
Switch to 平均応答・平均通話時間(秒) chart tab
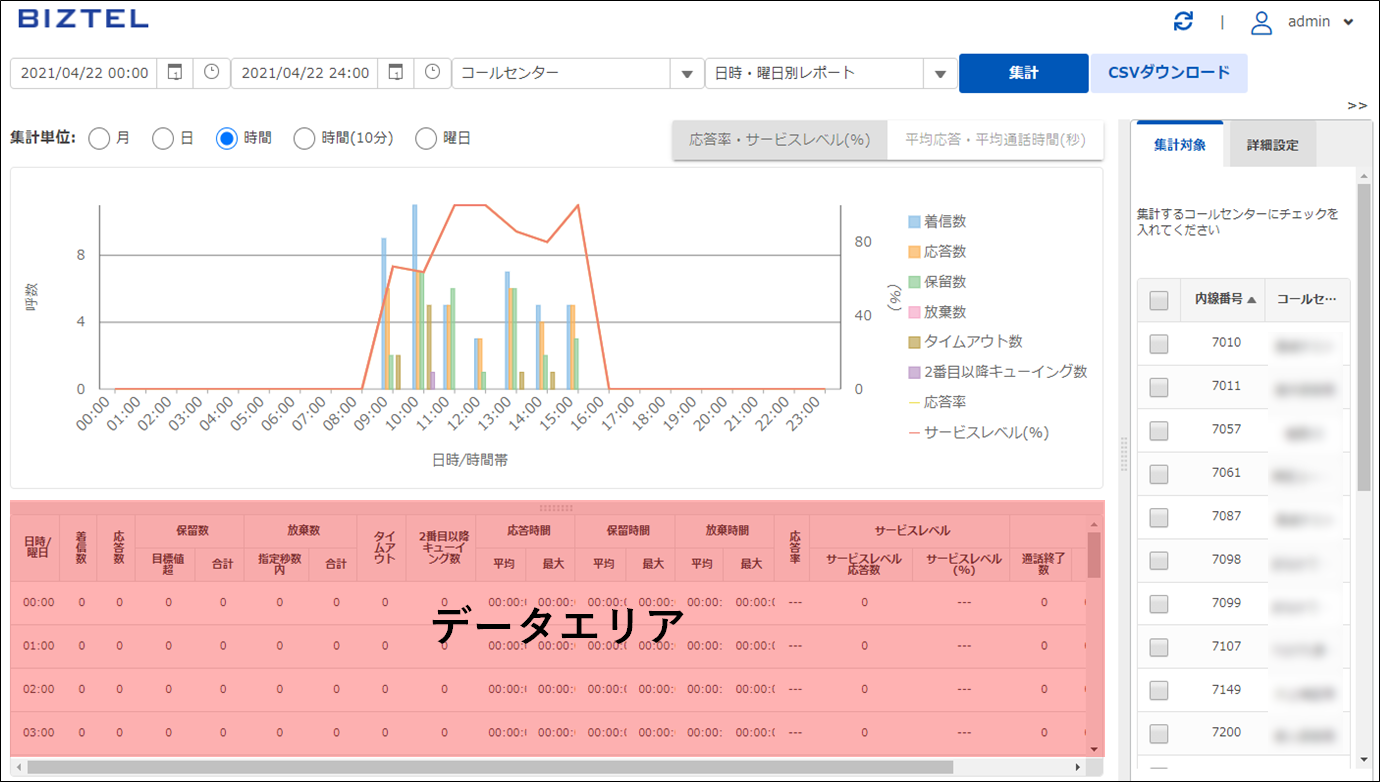pyautogui.click(x=995, y=140)
